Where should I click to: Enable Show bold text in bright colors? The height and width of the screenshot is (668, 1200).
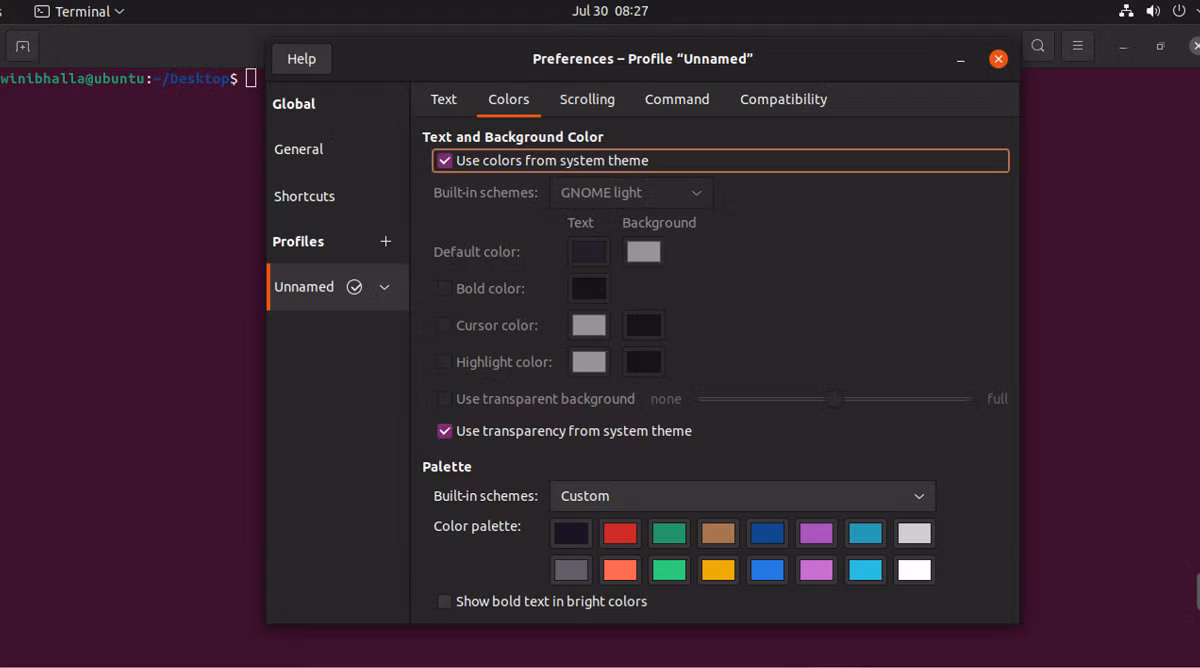444,601
